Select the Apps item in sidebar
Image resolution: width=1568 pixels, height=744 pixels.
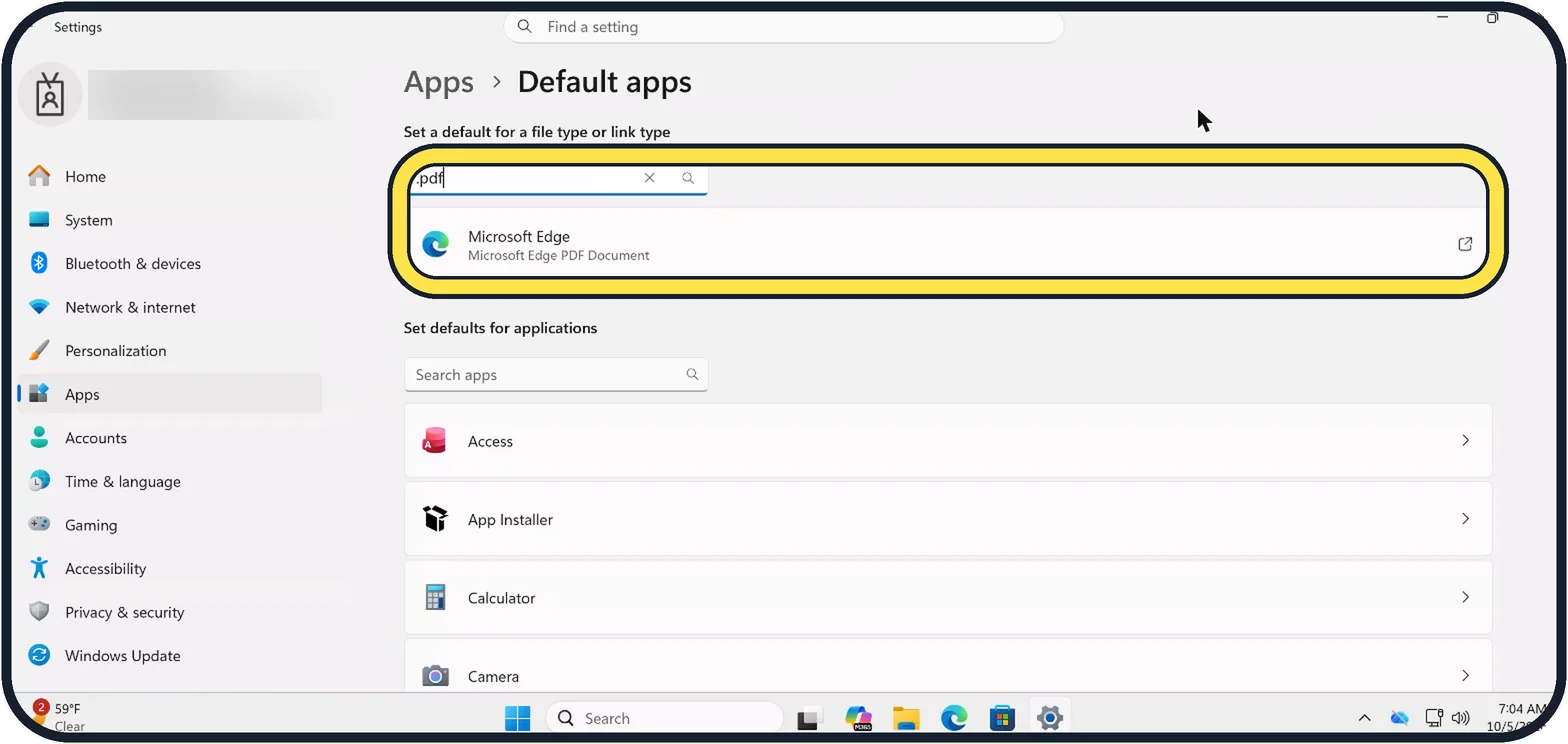click(170, 394)
